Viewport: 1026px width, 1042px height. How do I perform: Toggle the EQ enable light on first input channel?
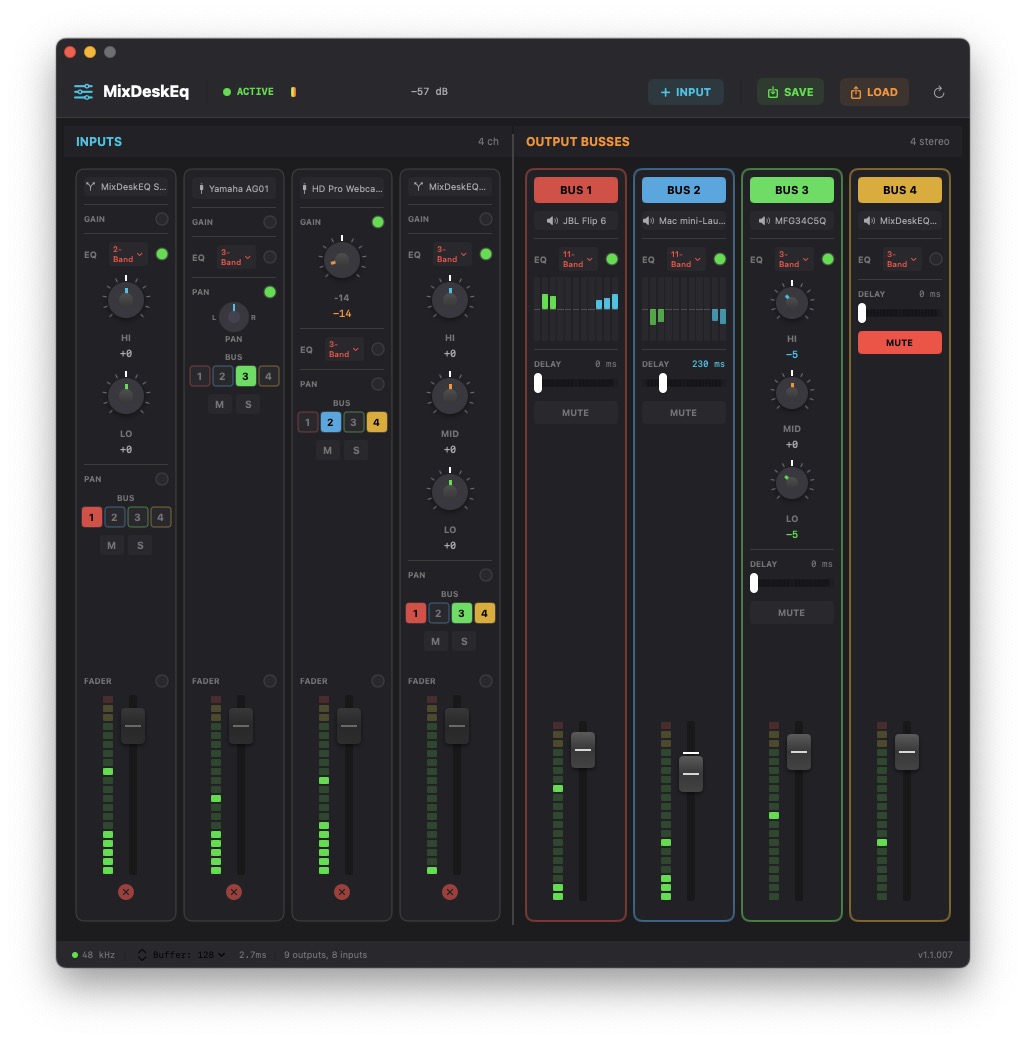pos(162,256)
